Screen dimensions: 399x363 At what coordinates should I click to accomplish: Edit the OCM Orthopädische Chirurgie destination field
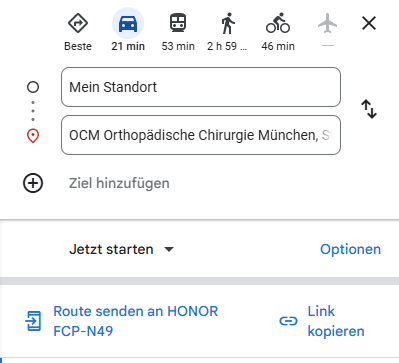201,135
